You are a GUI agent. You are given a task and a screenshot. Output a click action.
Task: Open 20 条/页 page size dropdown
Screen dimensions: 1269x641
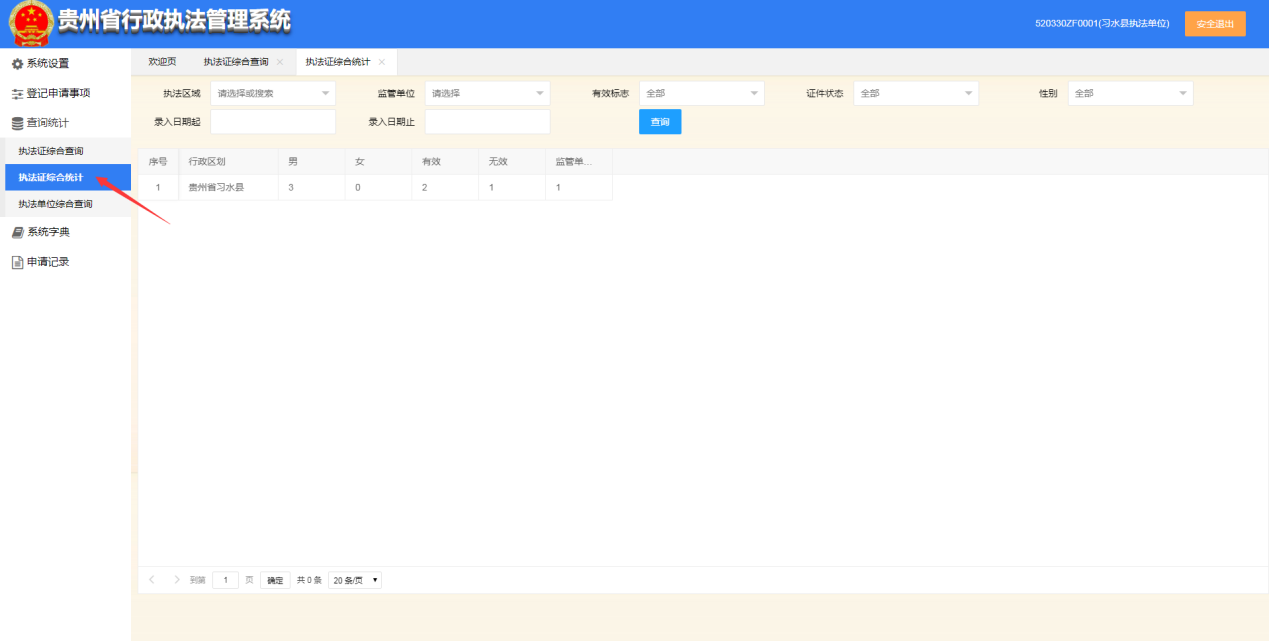(x=355, y=580)
